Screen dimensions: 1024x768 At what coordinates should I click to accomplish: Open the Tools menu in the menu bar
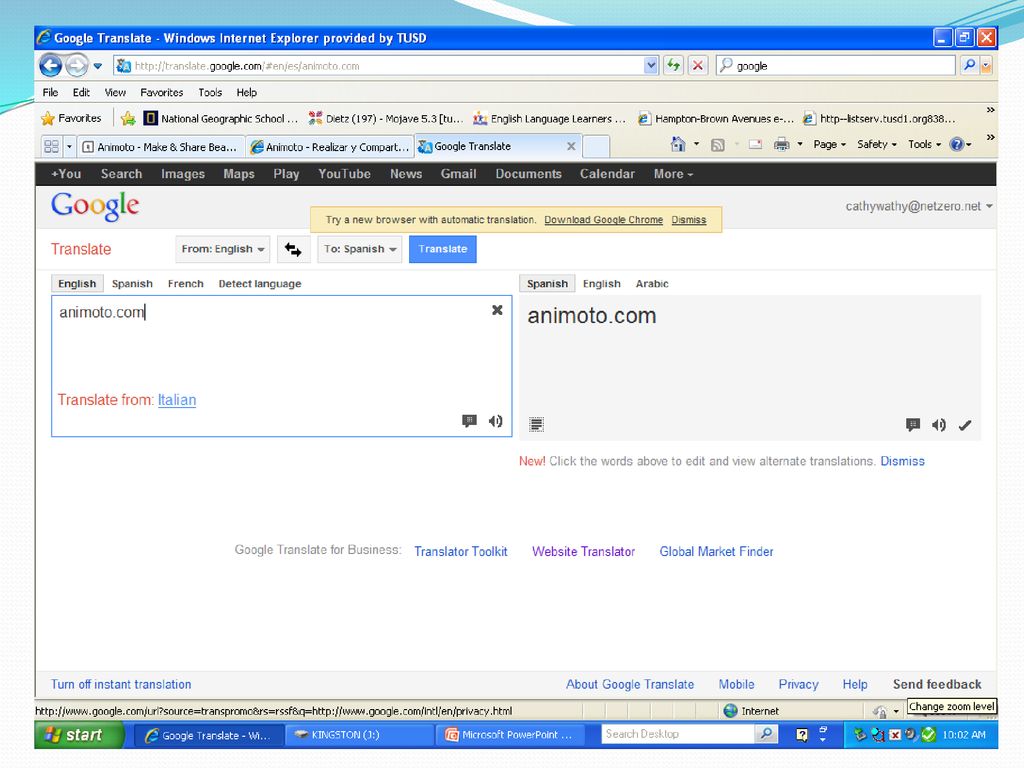210,93
